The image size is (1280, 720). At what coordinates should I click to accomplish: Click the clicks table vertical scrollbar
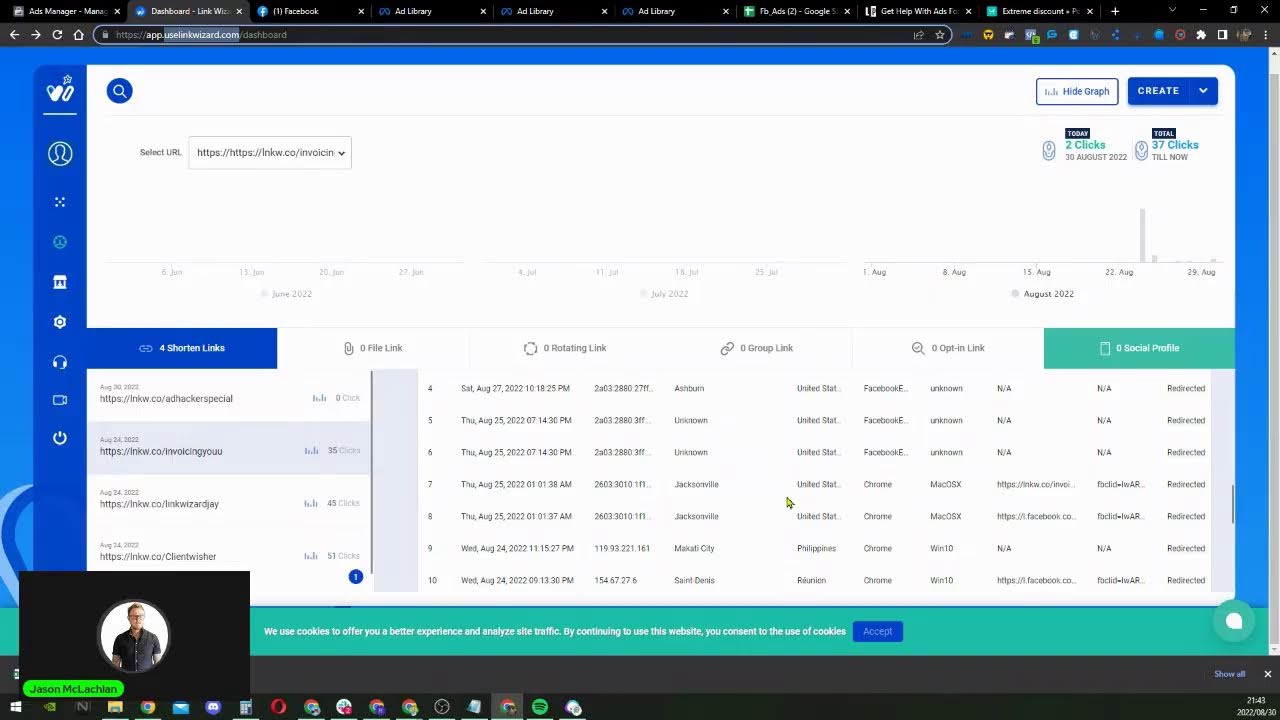coord(1232,505)
